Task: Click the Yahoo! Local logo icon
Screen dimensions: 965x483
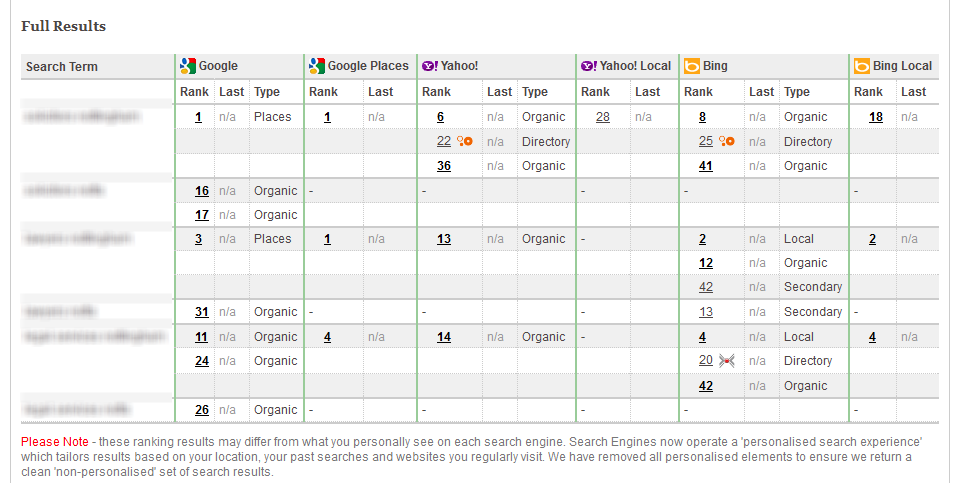Action: click(589, 66)
